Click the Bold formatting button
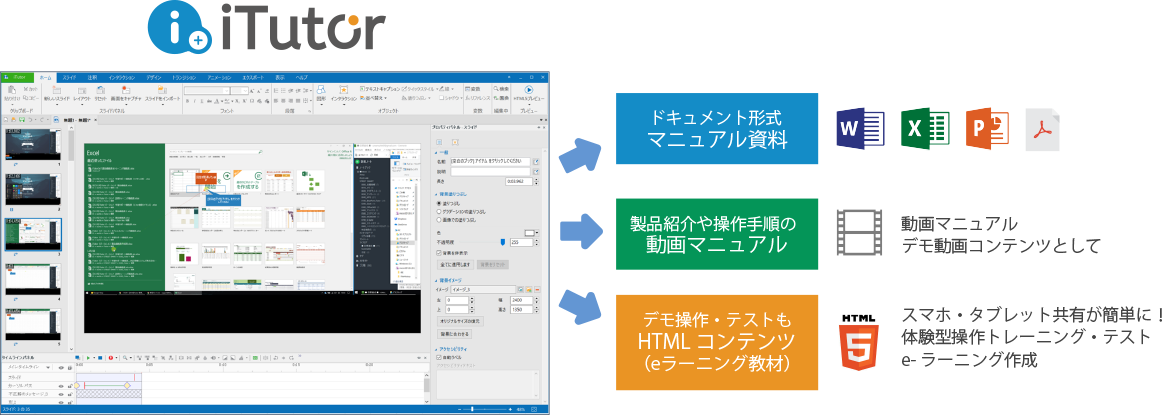The height and width of the screenshot is (415, 1176). click(x=187, y=101)
